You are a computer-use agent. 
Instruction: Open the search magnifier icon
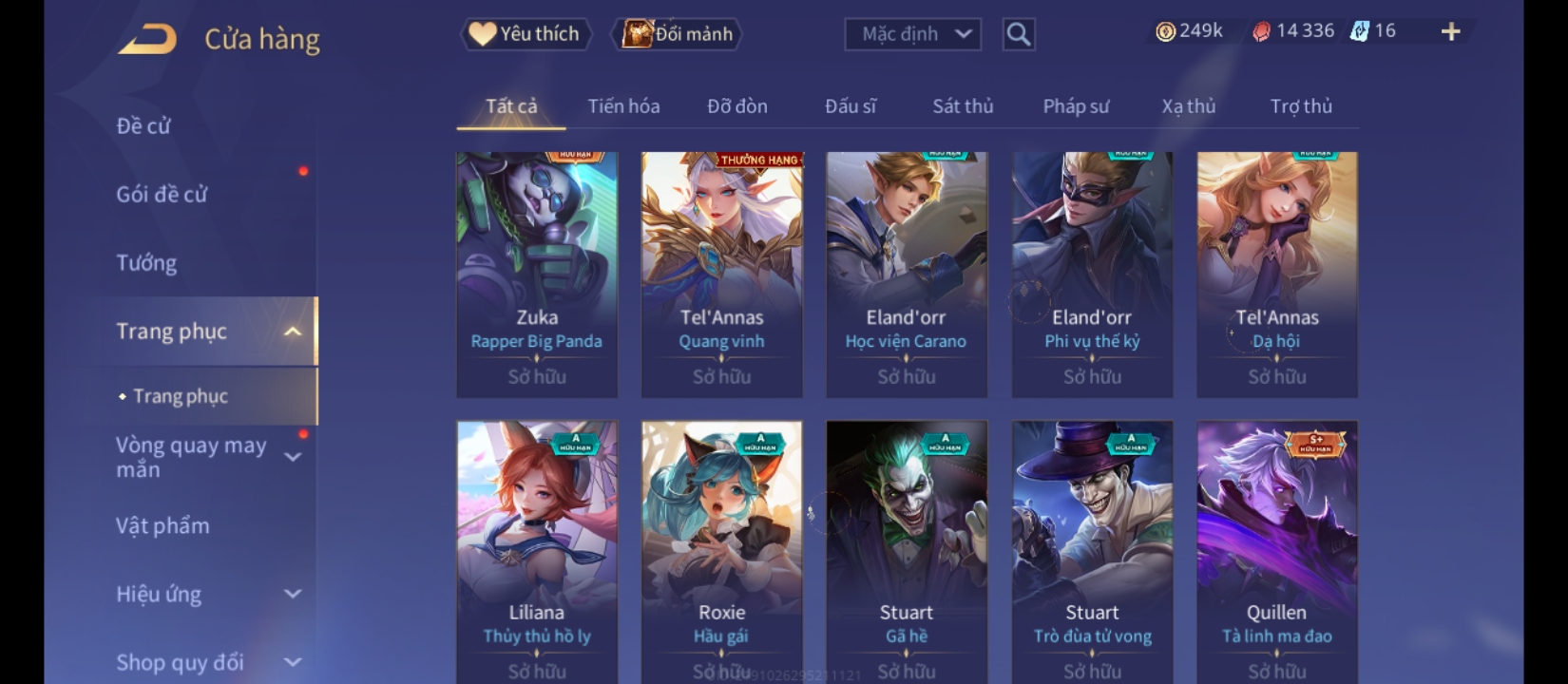coord(1019,34)
